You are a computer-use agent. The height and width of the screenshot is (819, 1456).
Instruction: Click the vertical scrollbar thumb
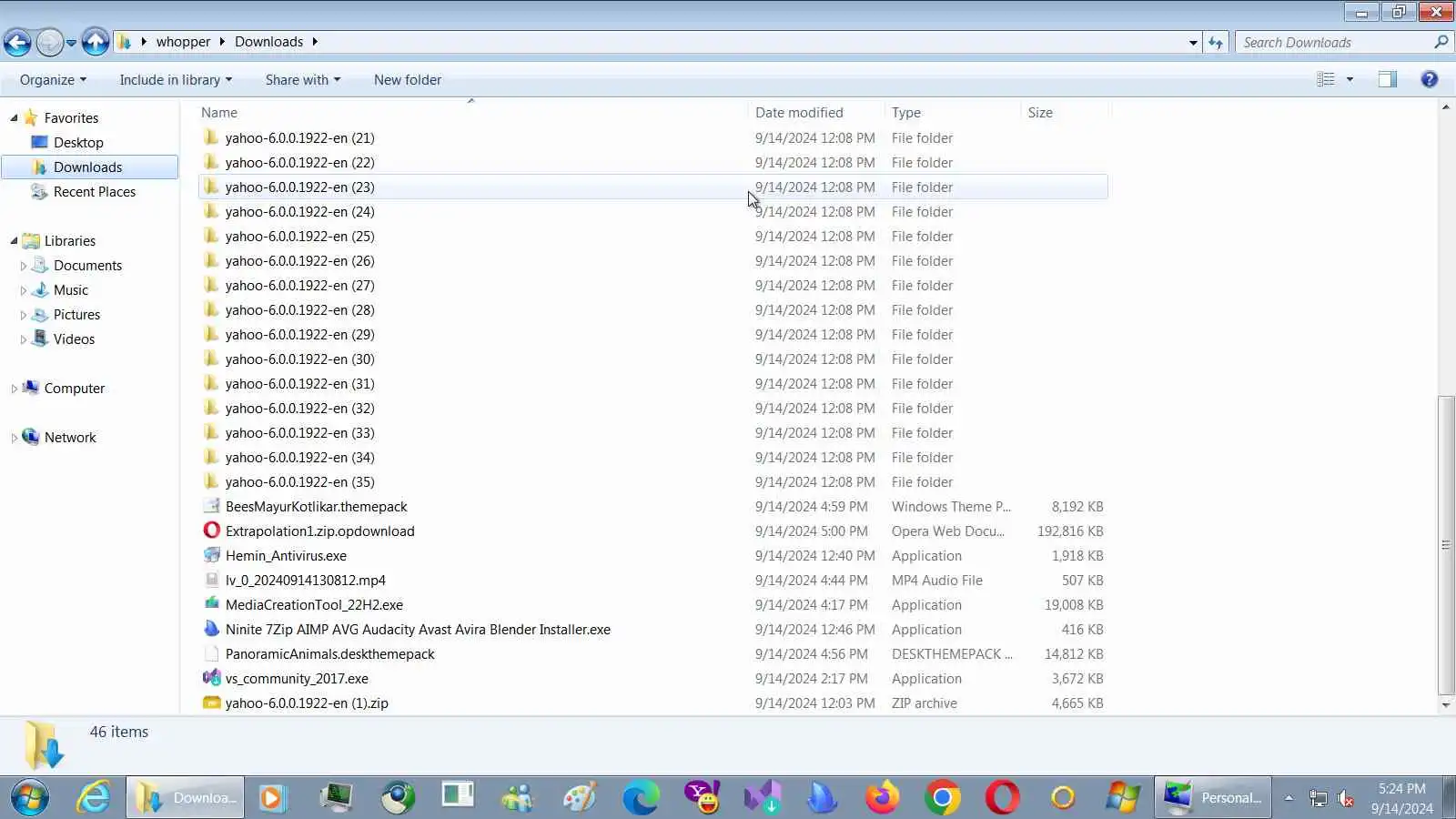[1446, 545]
